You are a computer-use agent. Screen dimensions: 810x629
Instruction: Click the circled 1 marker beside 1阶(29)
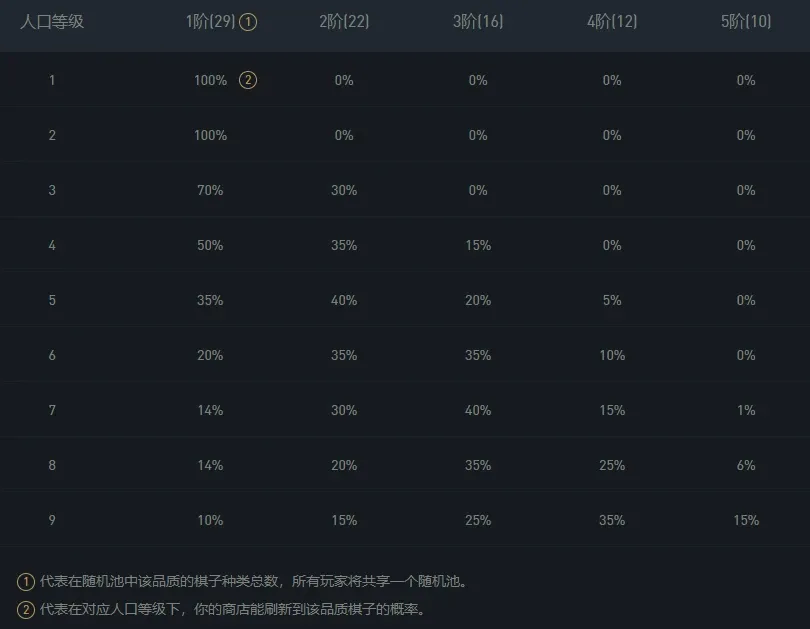(249, 22)
